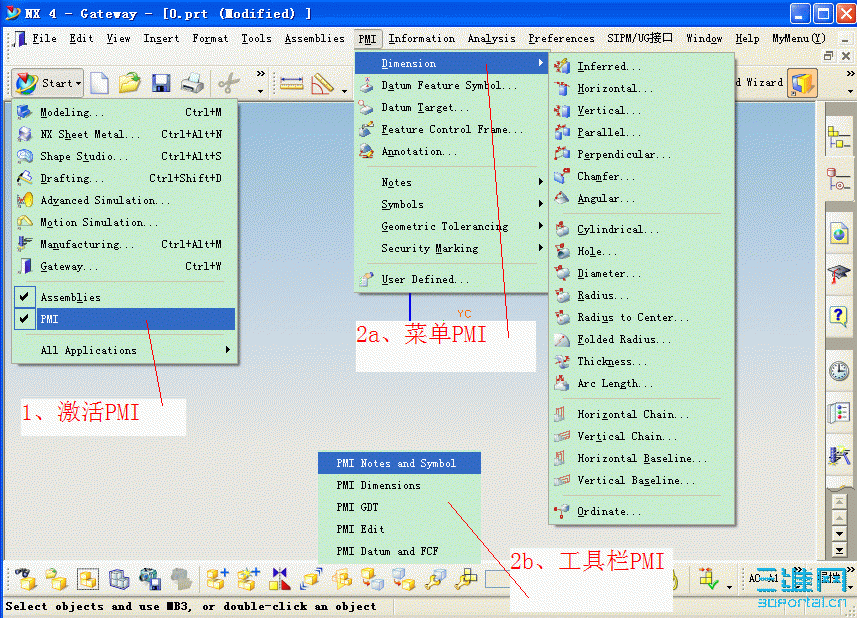Click the Angular dimension icon
857x618 pixels.
[562, 198]
